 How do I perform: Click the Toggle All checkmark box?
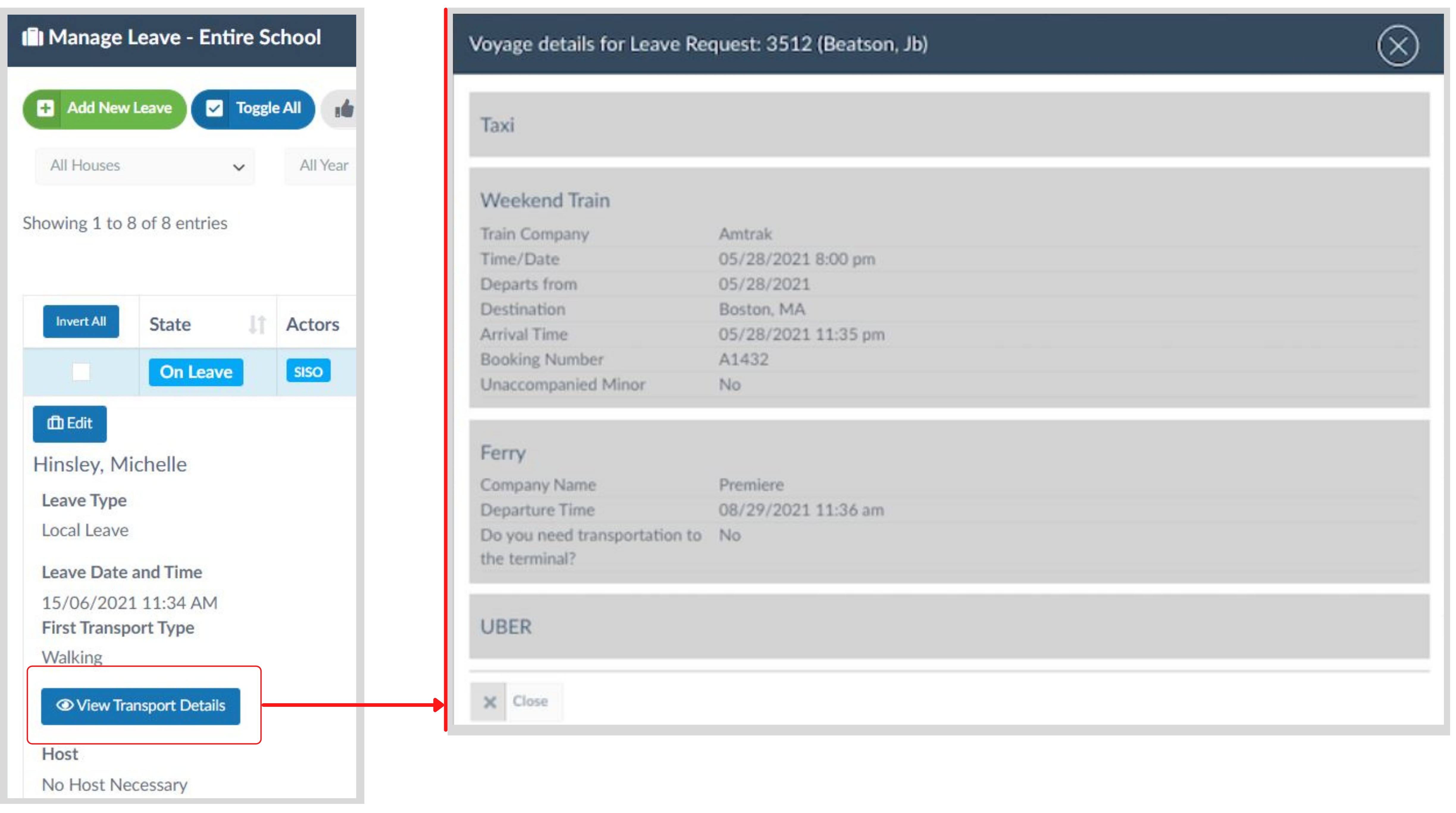(214, 108)
